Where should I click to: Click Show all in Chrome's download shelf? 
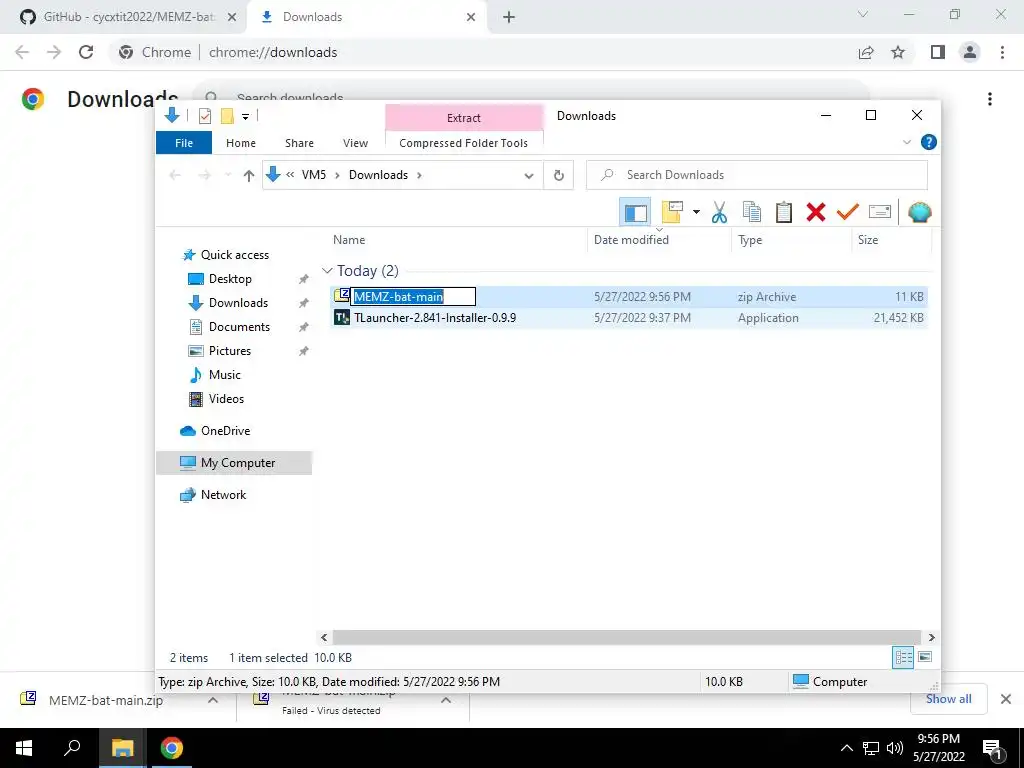(x=948, y=699)
